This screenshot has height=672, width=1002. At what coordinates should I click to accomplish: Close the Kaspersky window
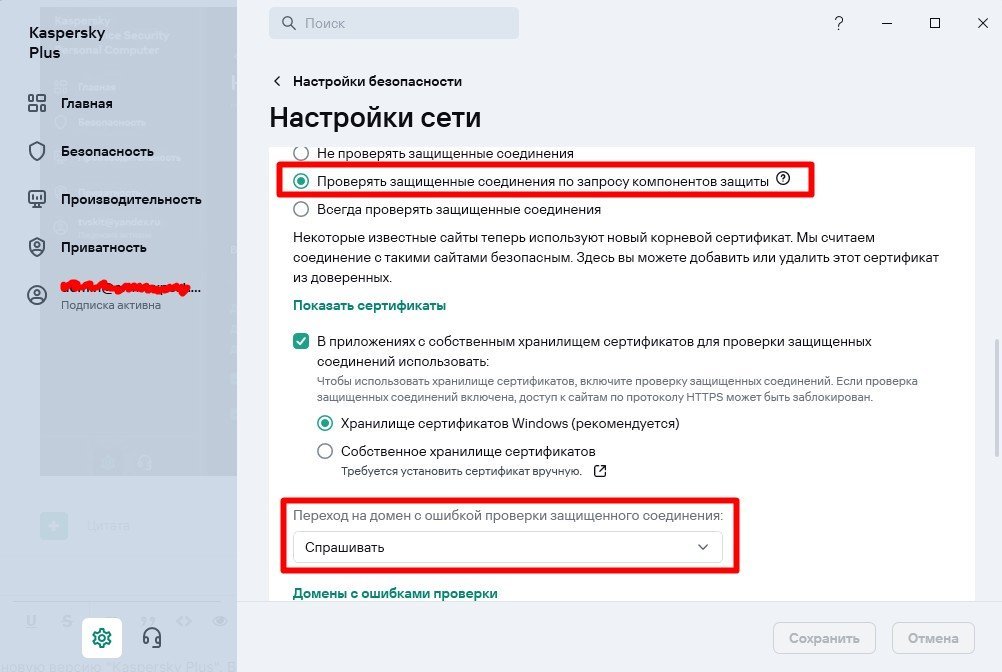(x=983, y=23)
